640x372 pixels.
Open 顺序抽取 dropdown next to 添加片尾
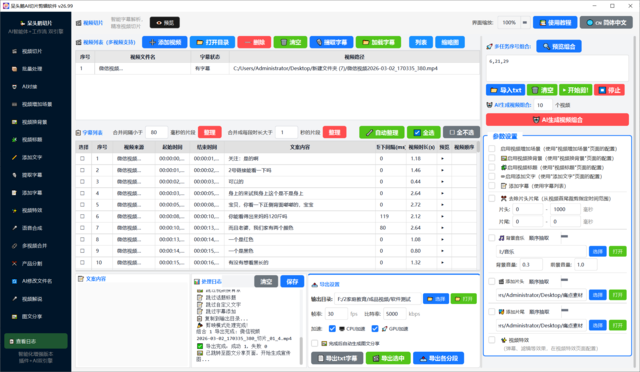pyautogui.click(x=549, y=312)
